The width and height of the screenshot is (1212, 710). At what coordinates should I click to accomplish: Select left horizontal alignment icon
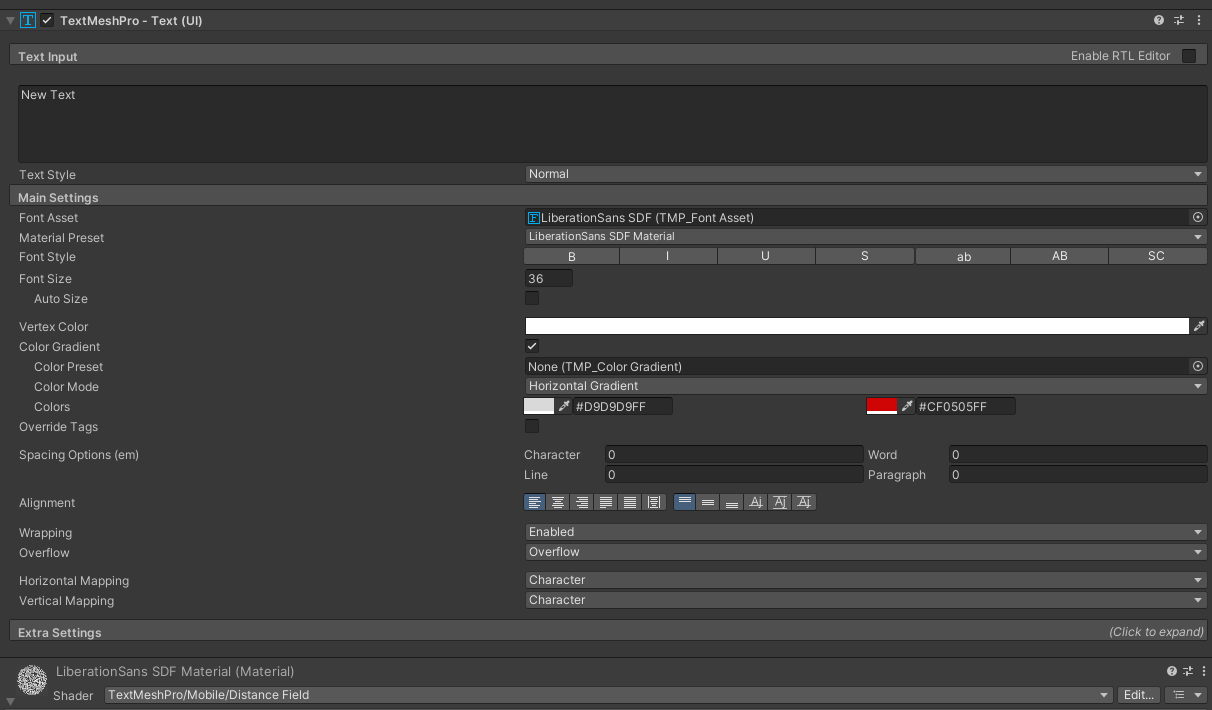pyautogui.click(x=535, y=502)
